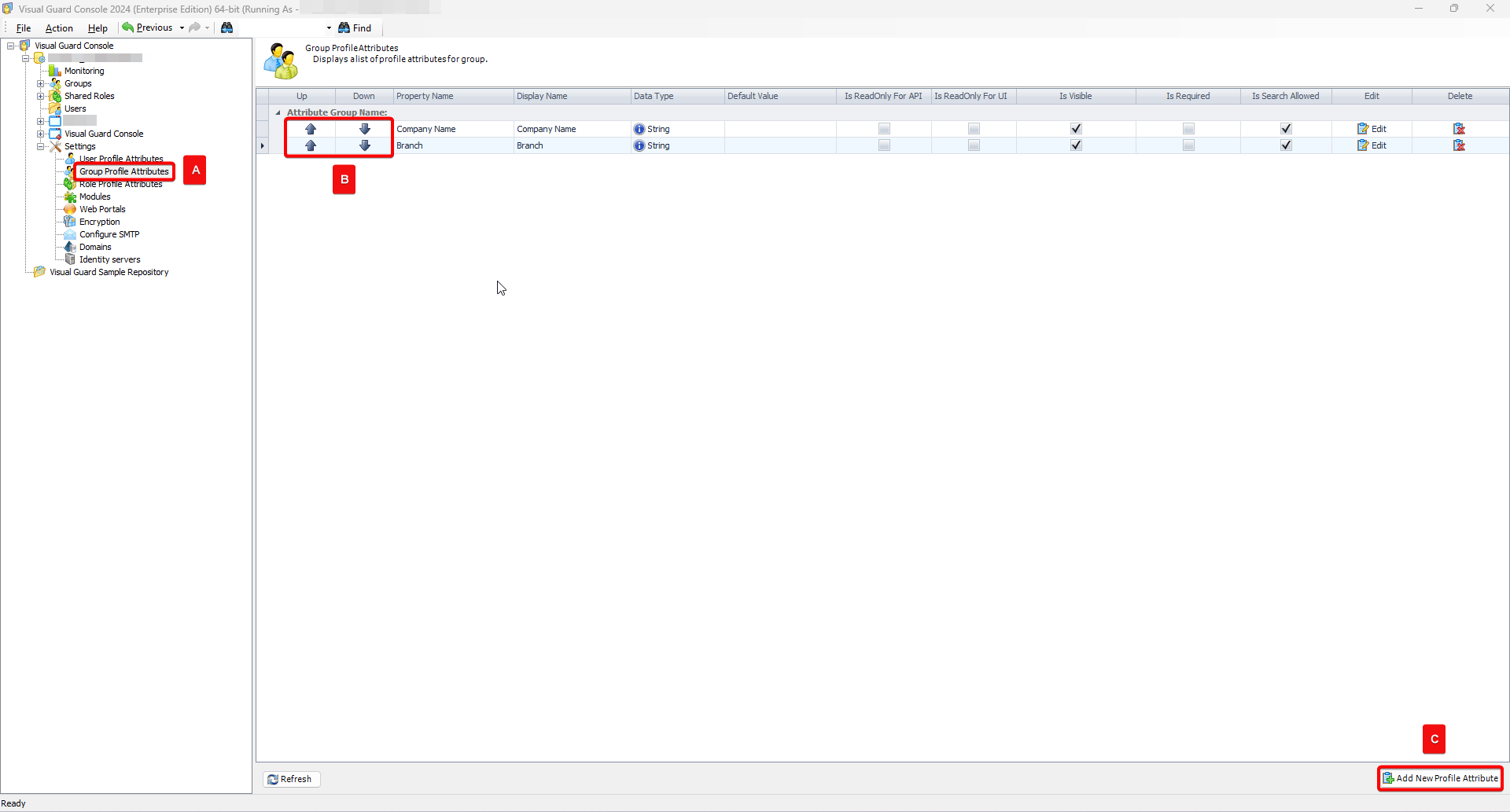The width and height of the screenshot is (1510, 812).
Task: Move Branch attribute down
Action: (x=364, y=145)
